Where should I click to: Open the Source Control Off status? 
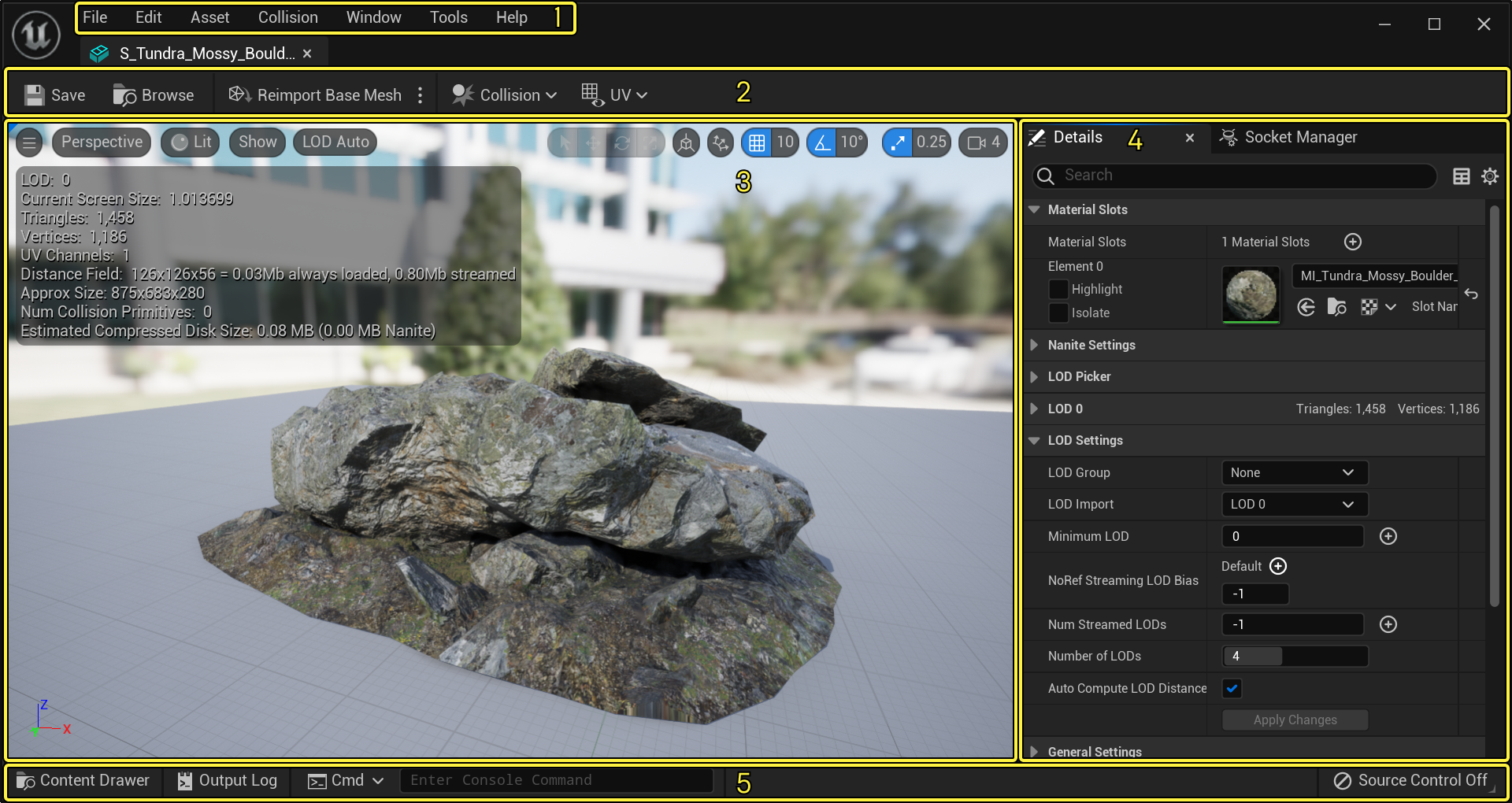point(1410,780)
